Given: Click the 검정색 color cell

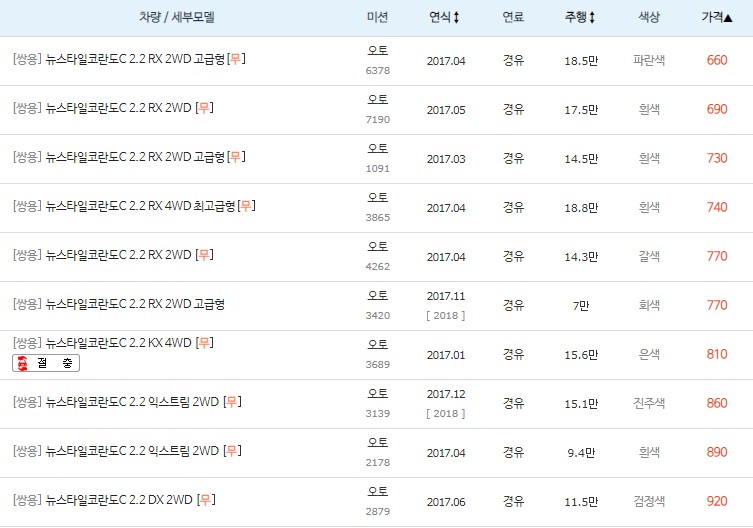Looking at the screenshot, I should (649, 502).
